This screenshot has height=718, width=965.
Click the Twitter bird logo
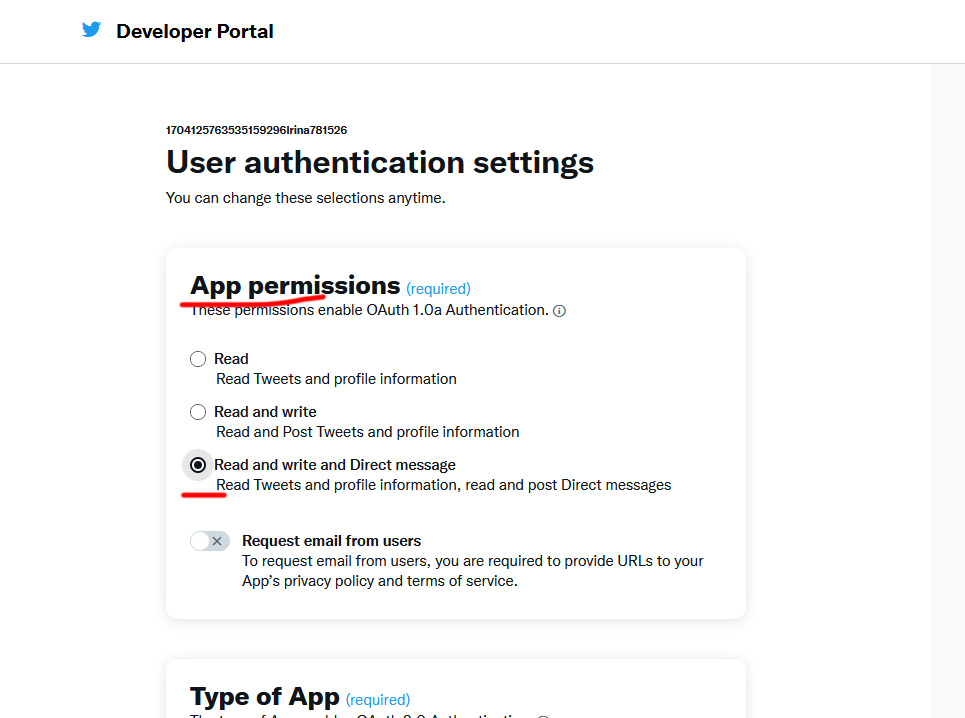click(92, 30)
